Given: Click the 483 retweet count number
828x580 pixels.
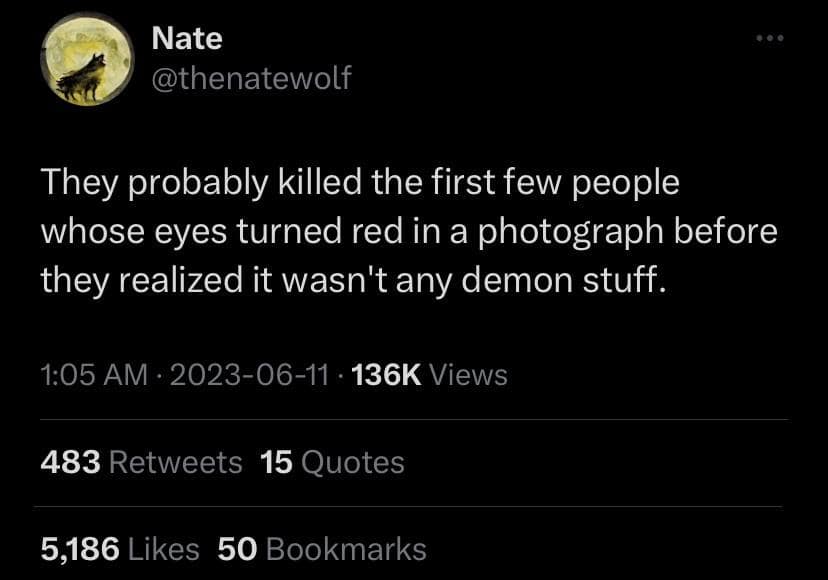Looking at the screenshot, I should [x=71, y=462].
